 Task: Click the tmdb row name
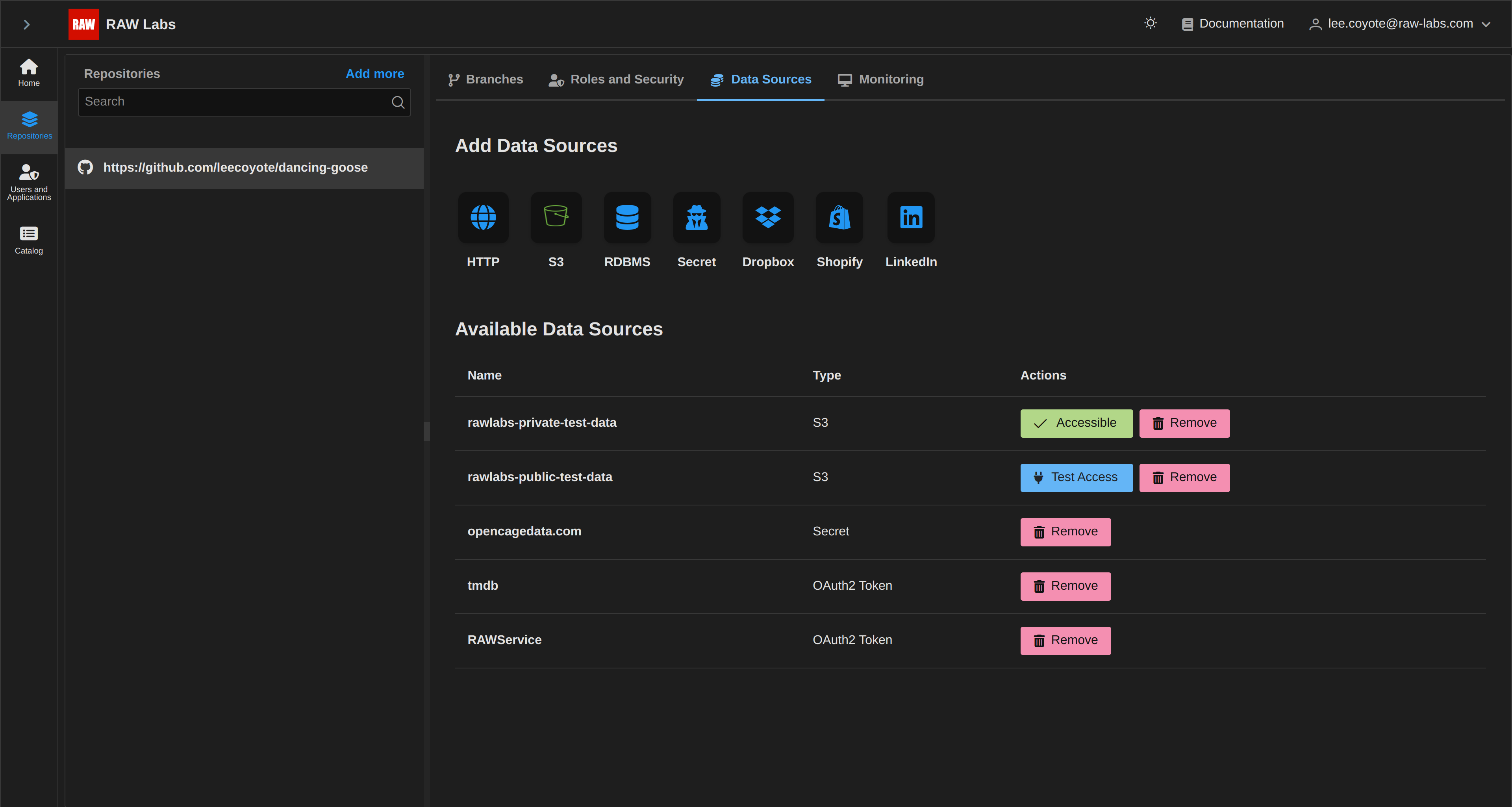click(x=482, y=586)
